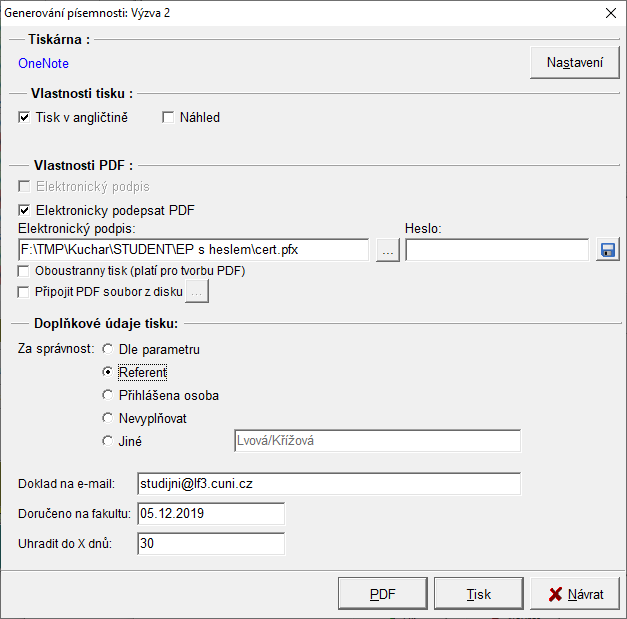Choose the Referent radio button

[108, 372]
